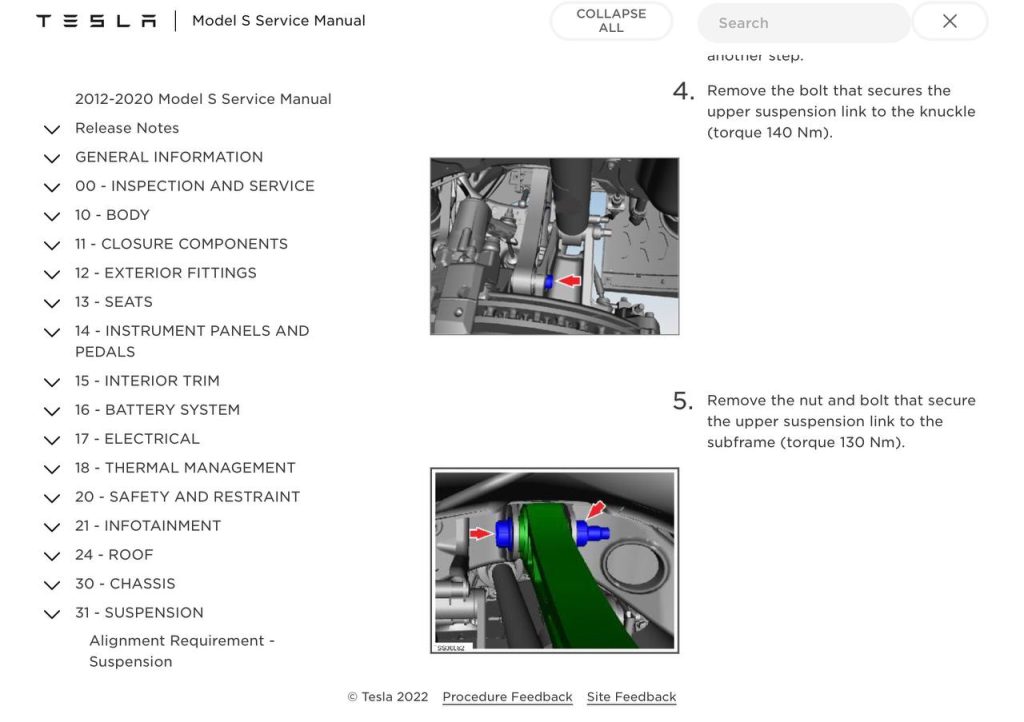Screen dimensions: 1024x722
Task: Open the step 5 subframe bolt illustration
Action: pos(554,560)
